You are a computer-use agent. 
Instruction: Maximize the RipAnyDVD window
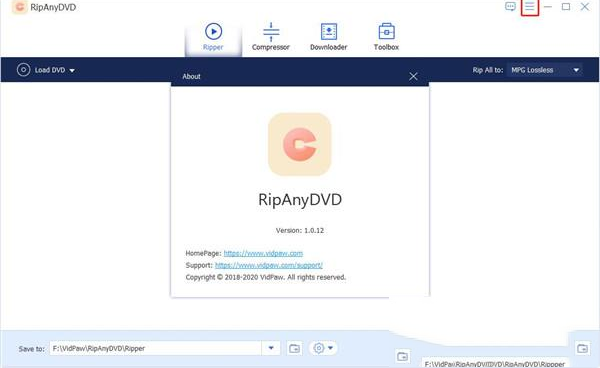(x=566, y=7)
